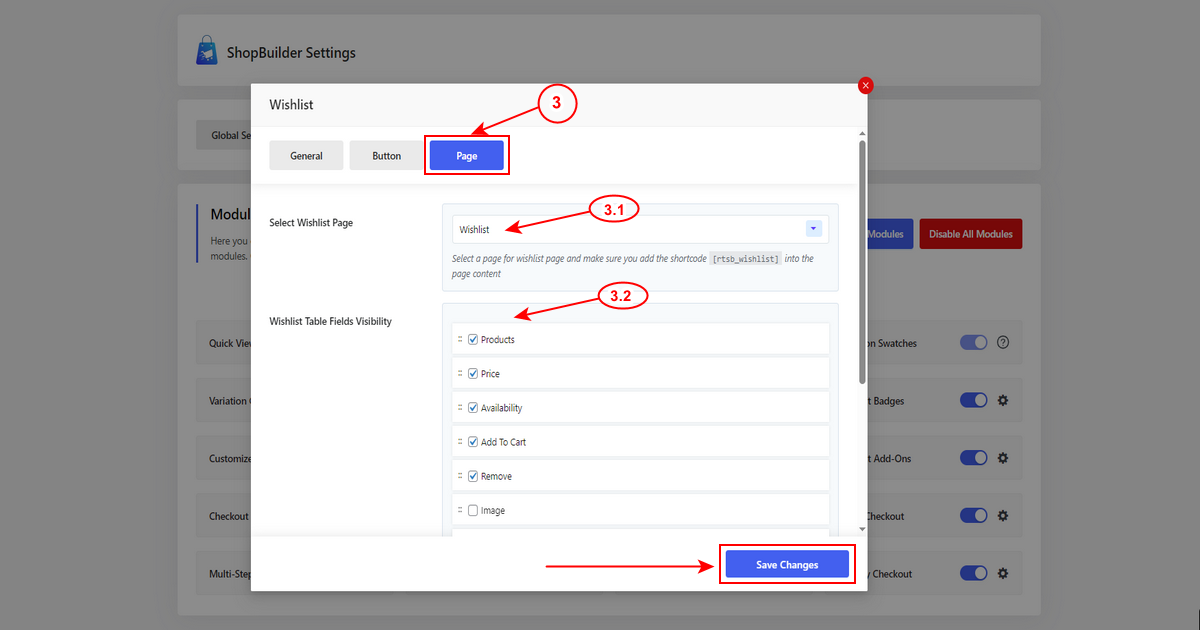Click the drag handle beside Availability field
Screen dimensions: 1200x630
[x=460, y=408]
